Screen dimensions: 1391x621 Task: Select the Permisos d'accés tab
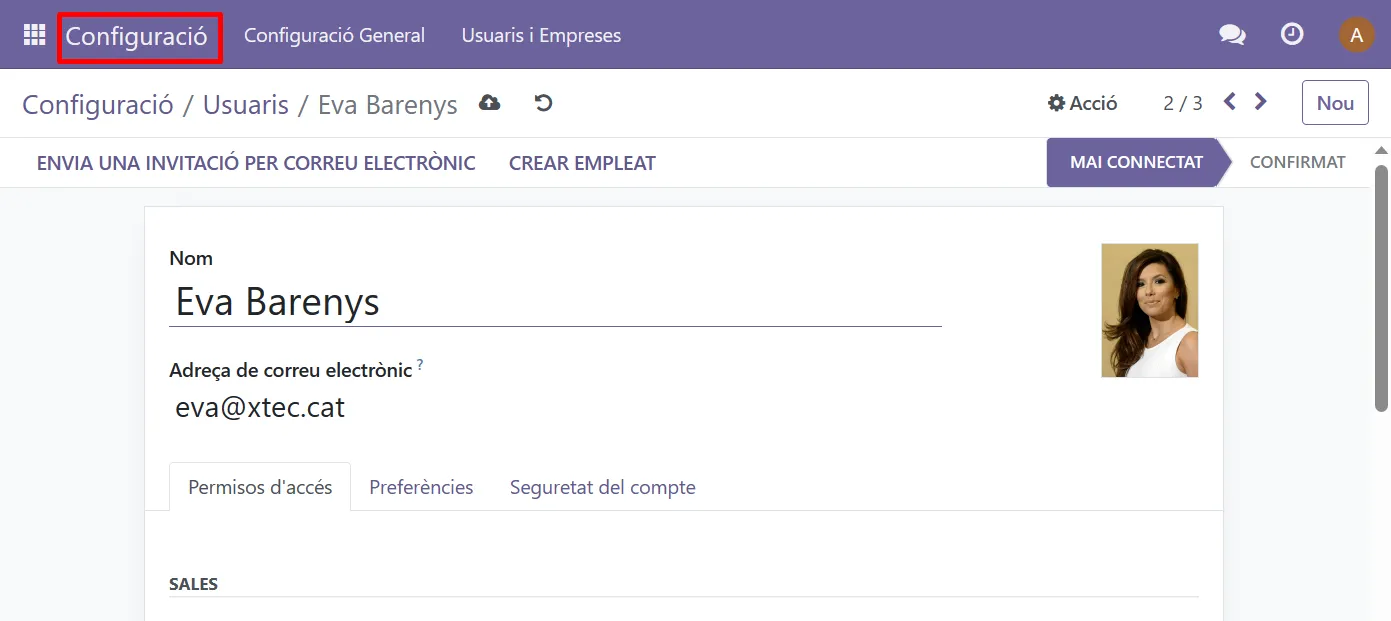[260, 487]
